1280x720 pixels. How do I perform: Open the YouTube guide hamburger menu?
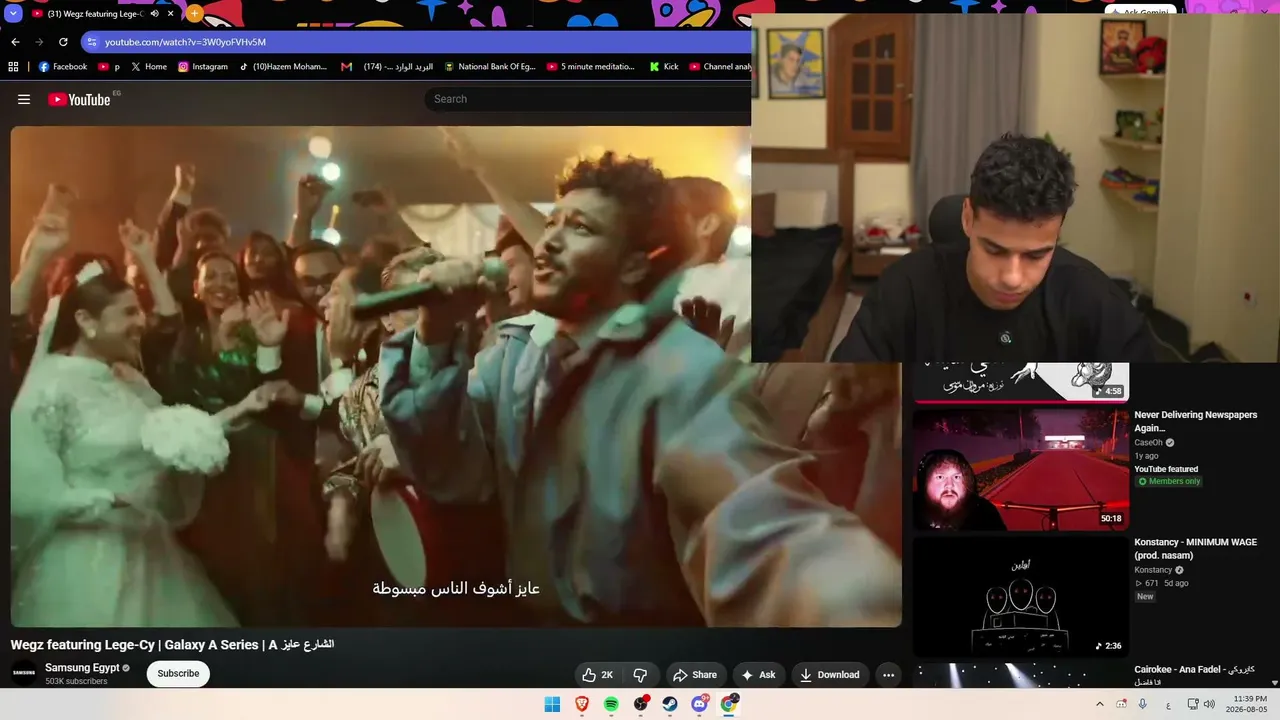coord(24,99)
